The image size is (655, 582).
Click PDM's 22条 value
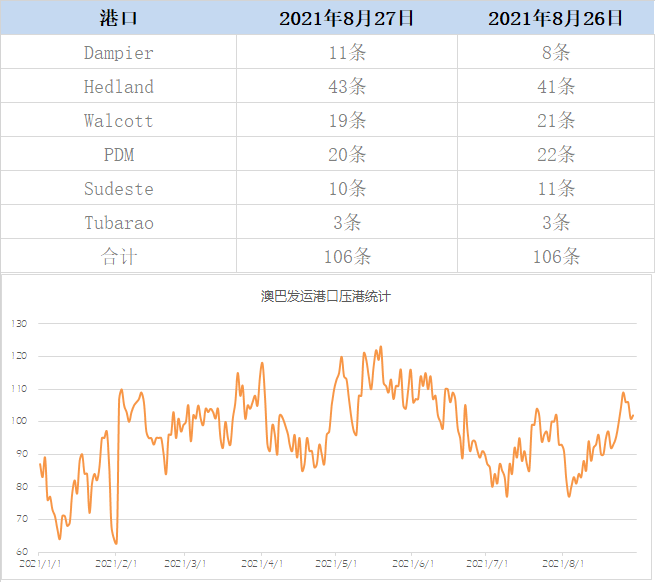[x=556, y=155]
